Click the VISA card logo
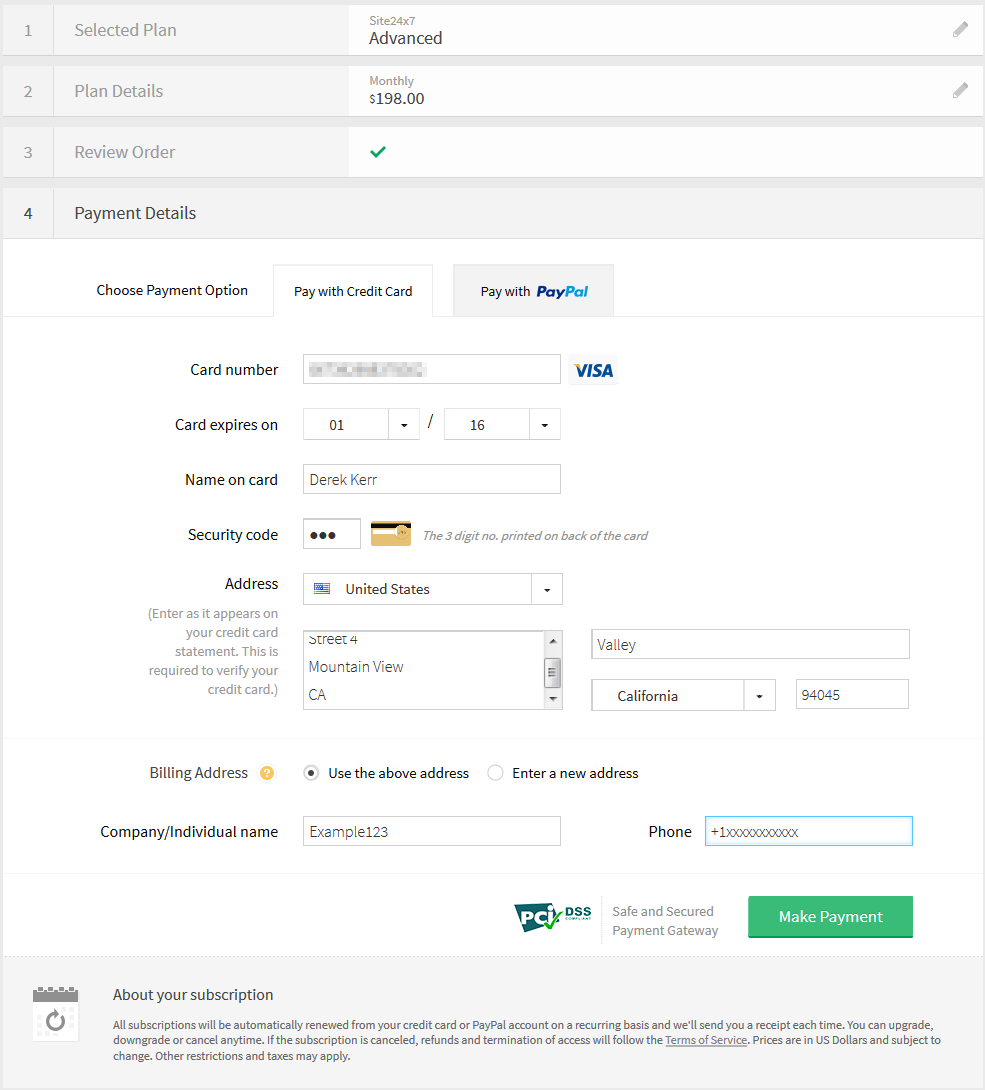The height and width of the screenshot is (1090, 985). (593, 370)
